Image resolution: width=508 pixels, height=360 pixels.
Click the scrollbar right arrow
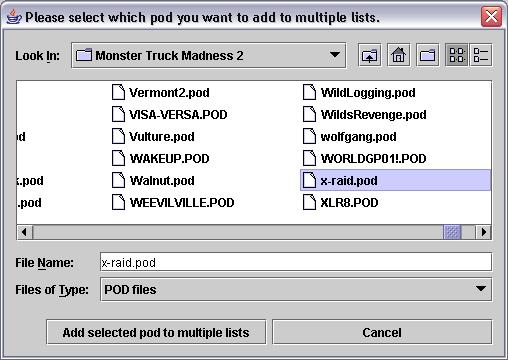click(483, 232)
